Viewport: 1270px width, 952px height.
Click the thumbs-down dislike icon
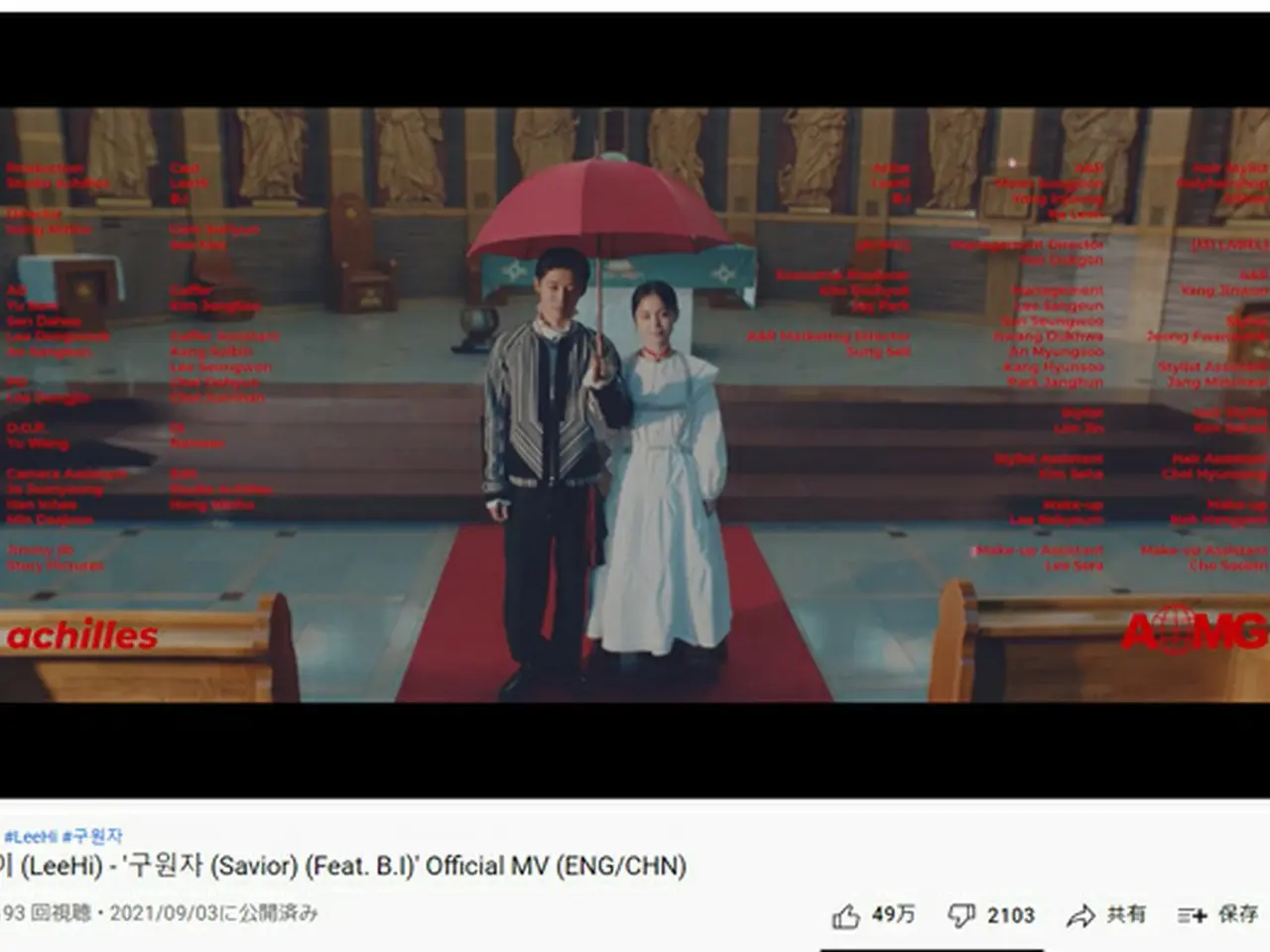click(x=962, y=915)
